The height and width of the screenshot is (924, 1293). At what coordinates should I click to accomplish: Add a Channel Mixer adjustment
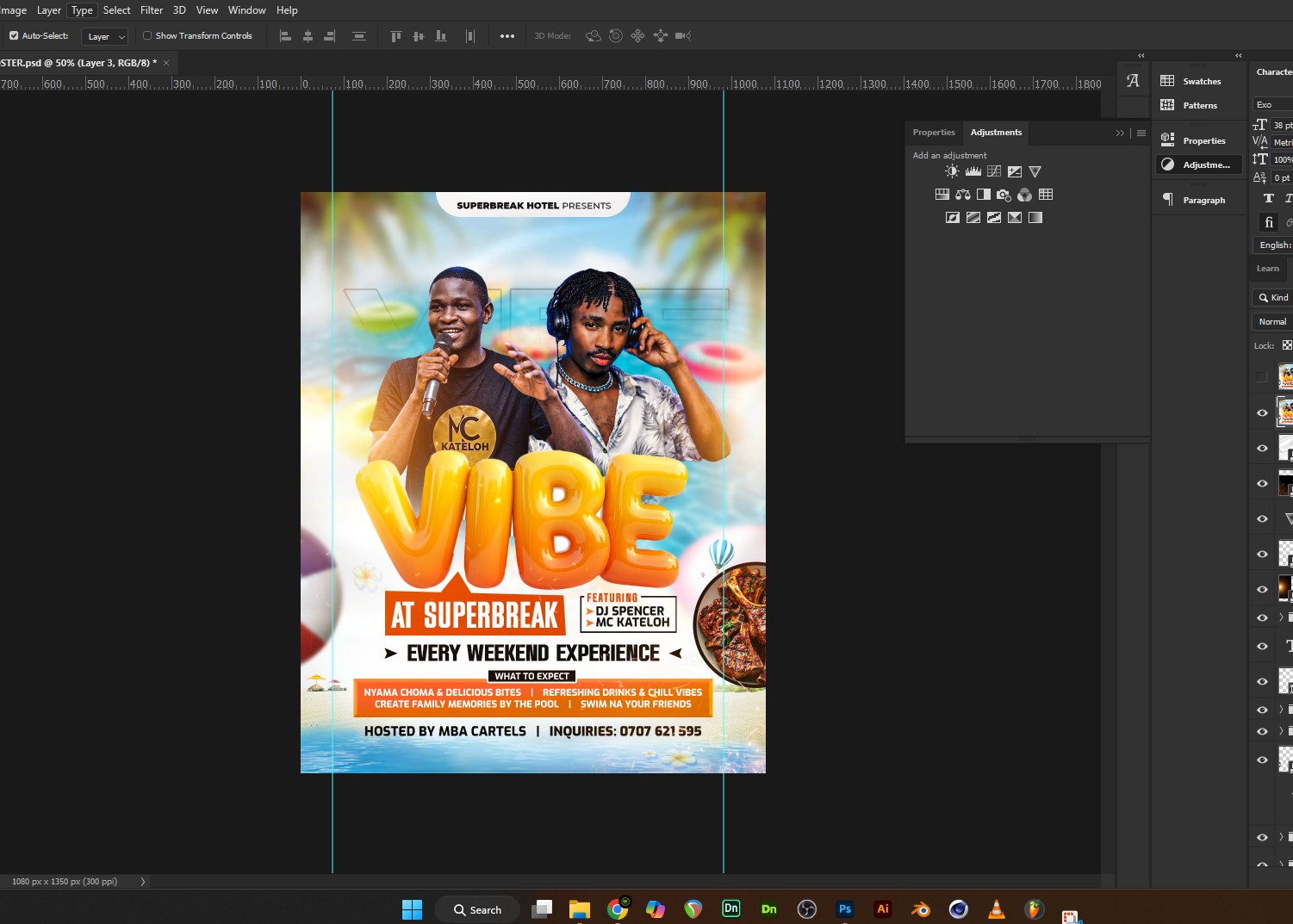(1025, 195)
